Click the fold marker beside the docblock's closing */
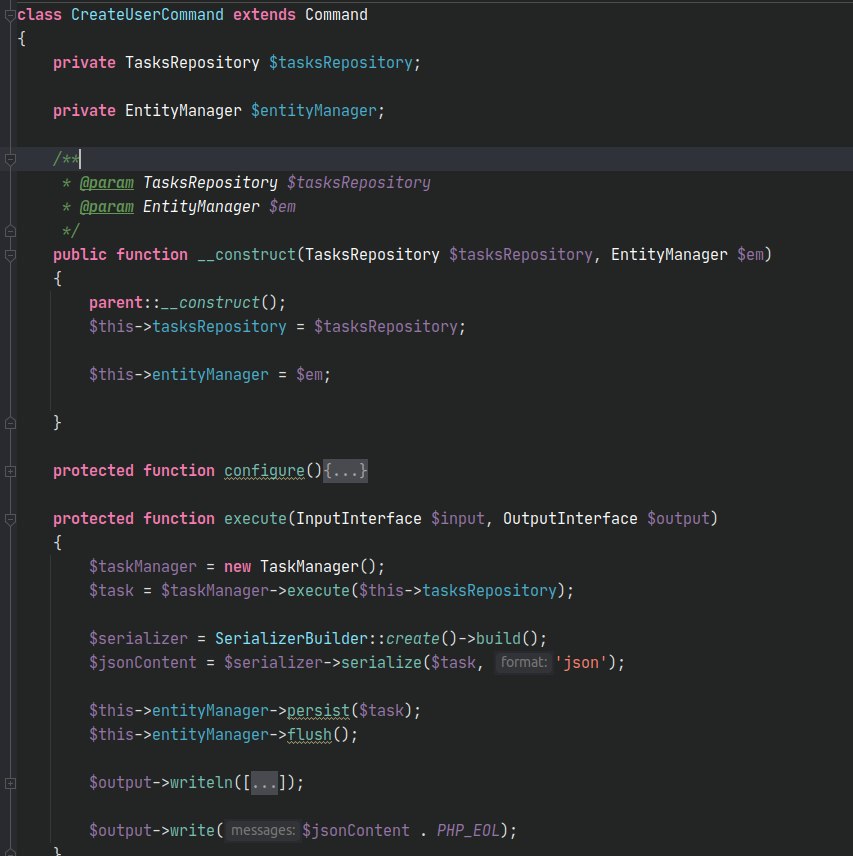This screenshot has width=853, height=856. pos(10,231)
